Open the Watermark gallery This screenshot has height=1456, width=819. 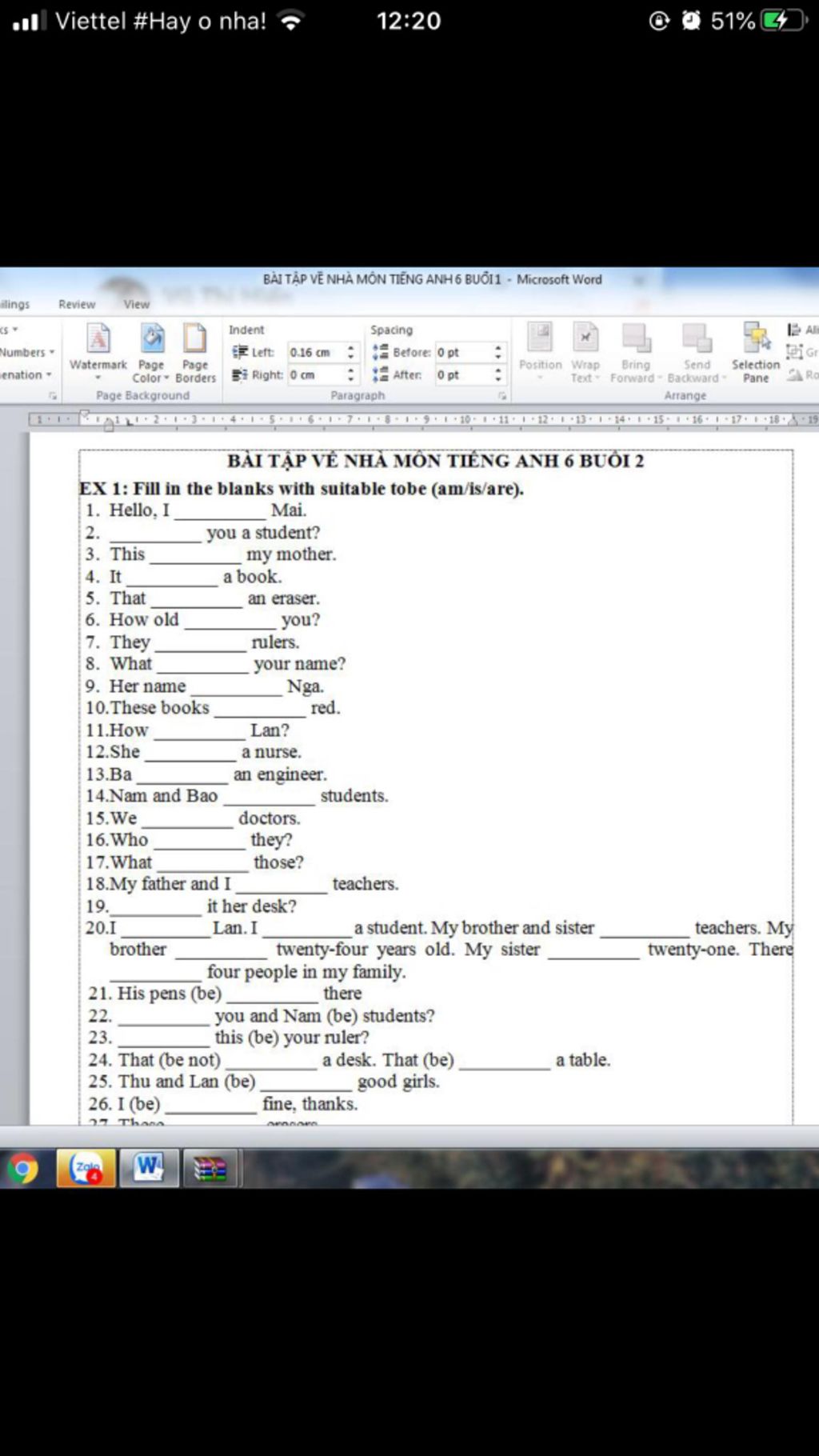(98, 353)
